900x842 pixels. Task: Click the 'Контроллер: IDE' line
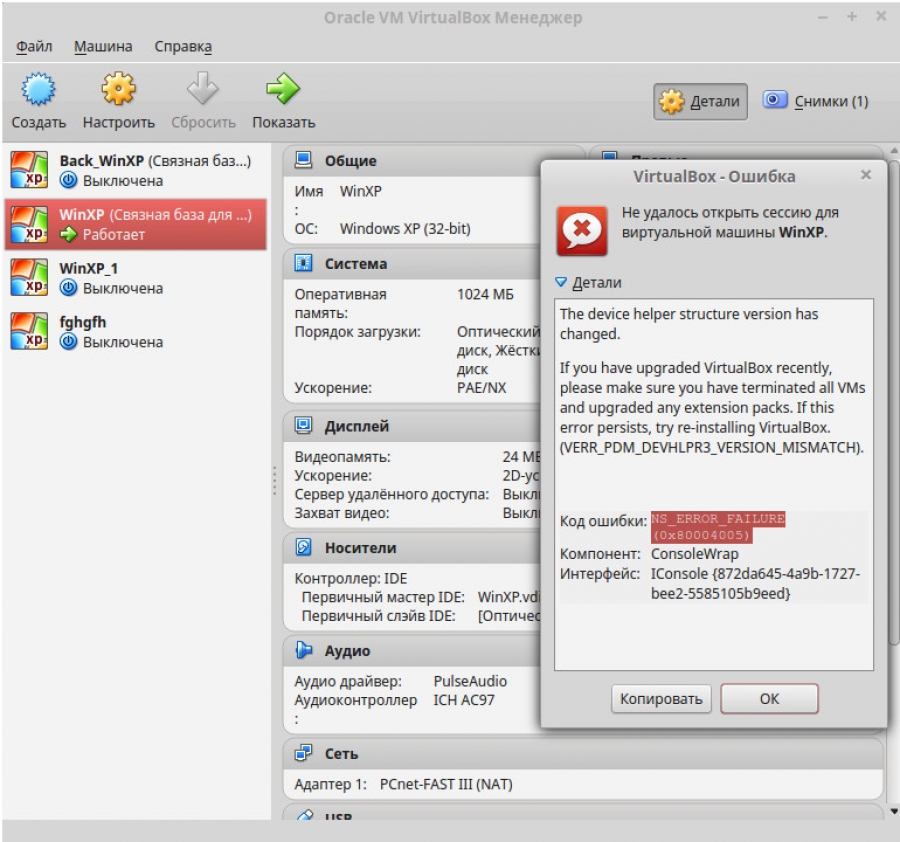pos(351,579)
